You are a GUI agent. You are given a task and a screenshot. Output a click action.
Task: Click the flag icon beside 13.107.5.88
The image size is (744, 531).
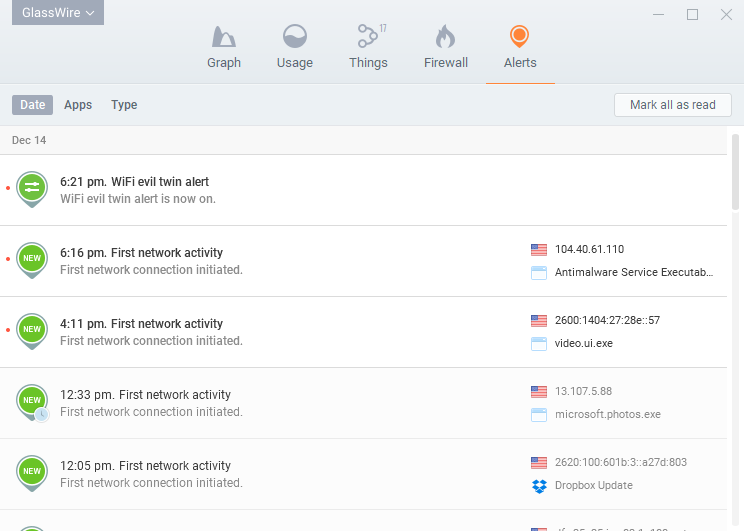click(x=539, y=391)
